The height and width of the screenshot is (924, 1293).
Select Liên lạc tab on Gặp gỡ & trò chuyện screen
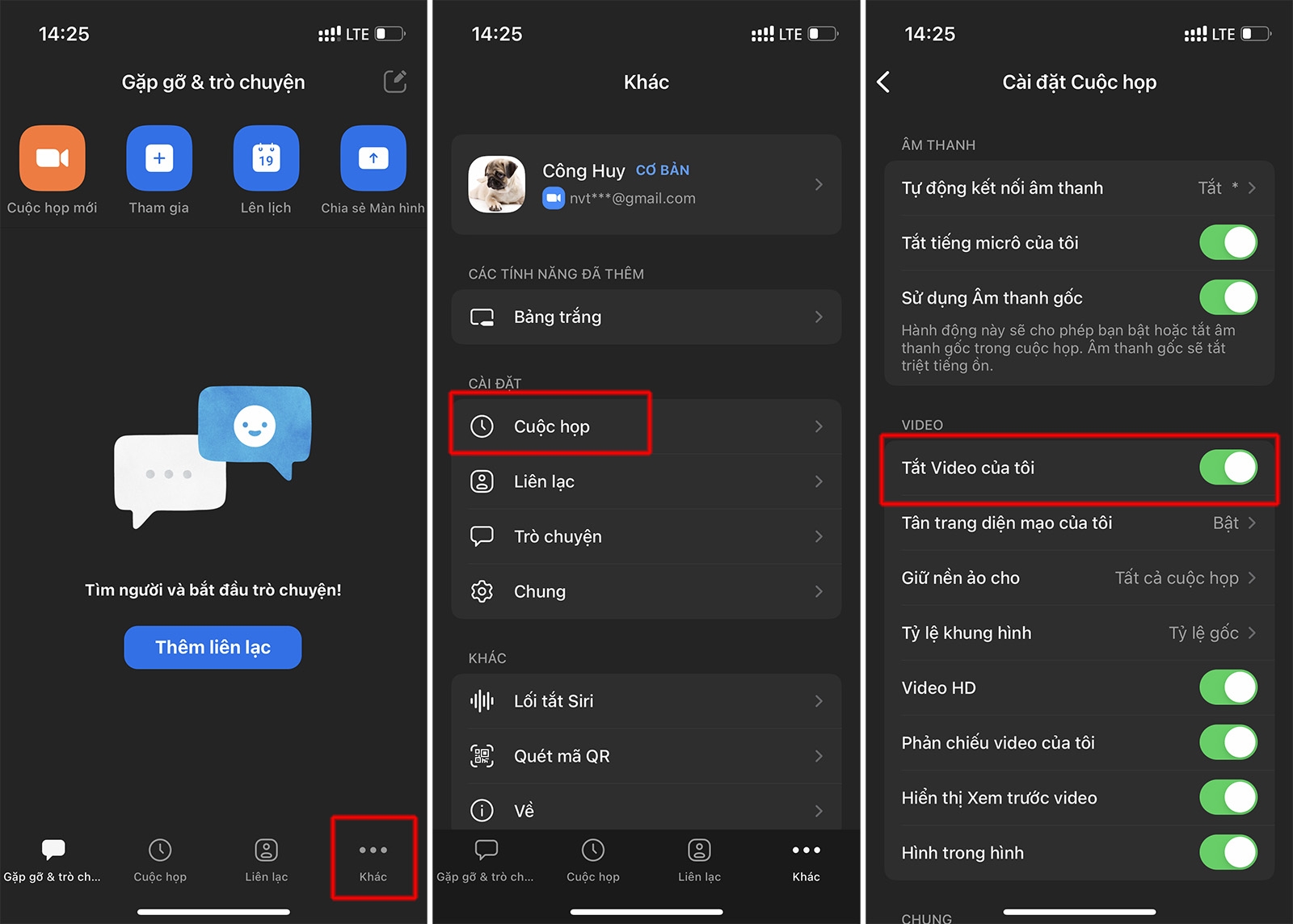coord(267,860)
